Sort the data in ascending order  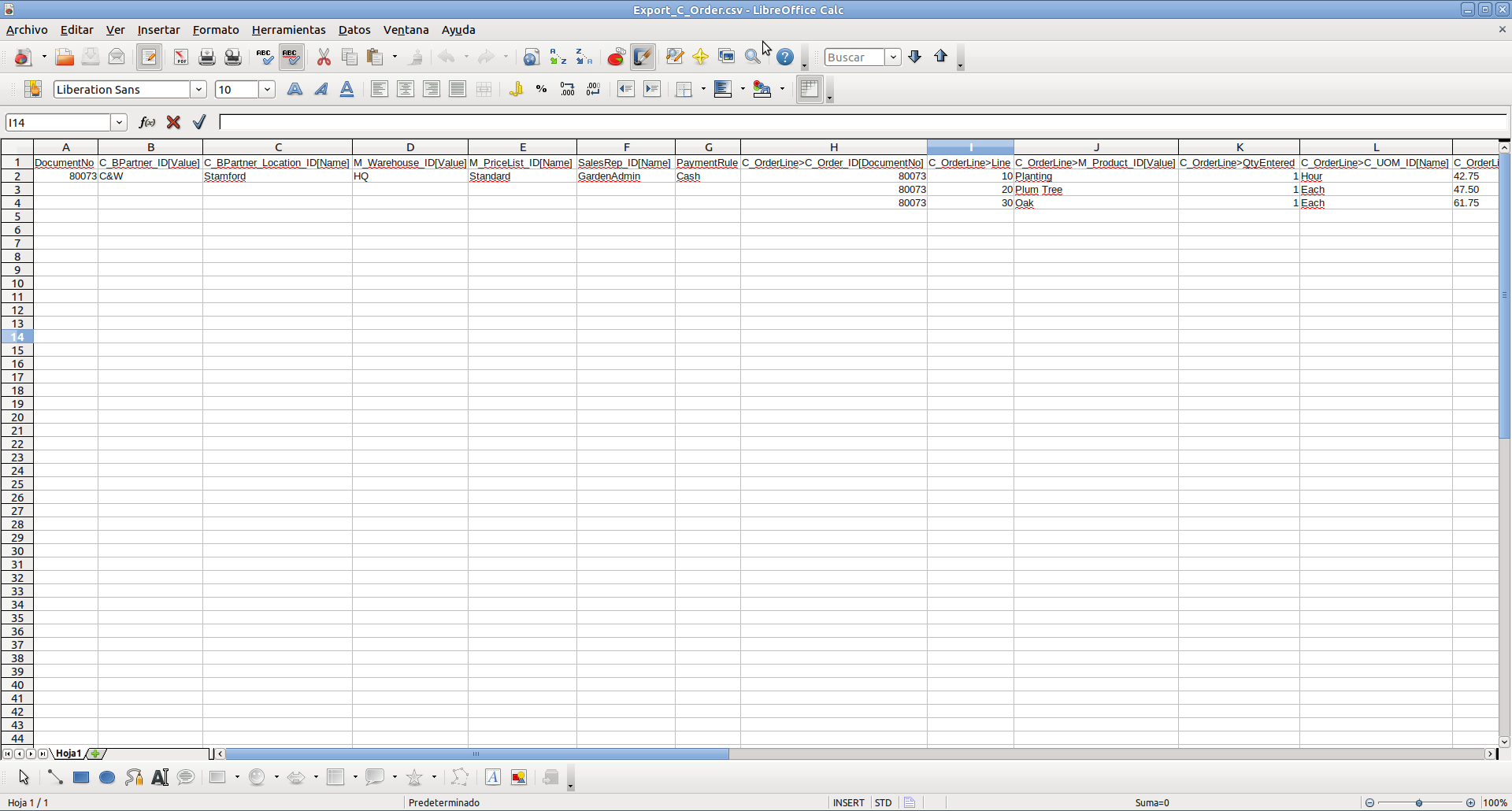tap(558, 57)
